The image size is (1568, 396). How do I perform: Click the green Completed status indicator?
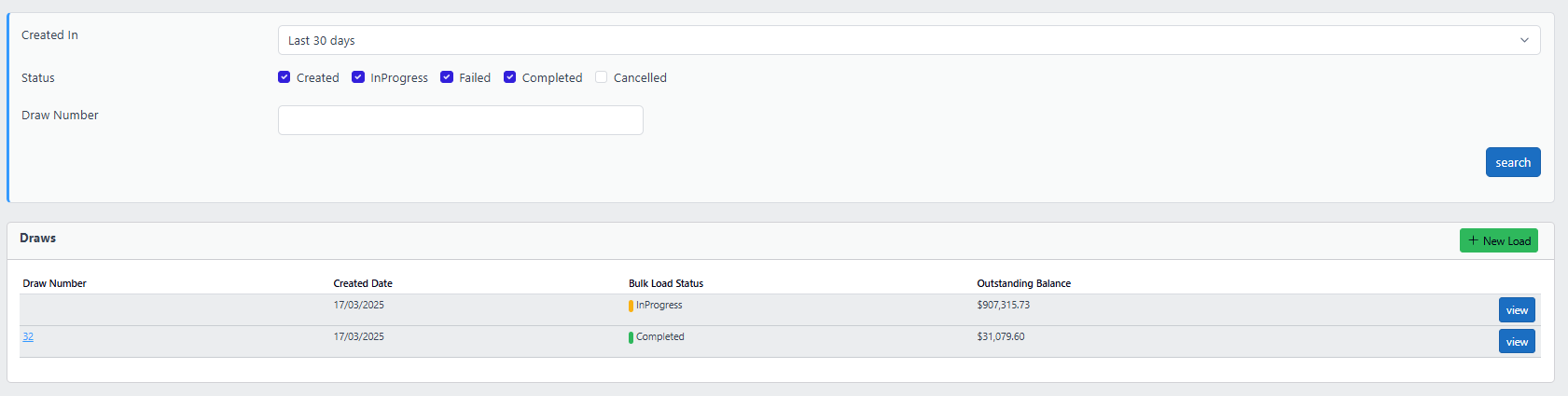coord(631,337)
